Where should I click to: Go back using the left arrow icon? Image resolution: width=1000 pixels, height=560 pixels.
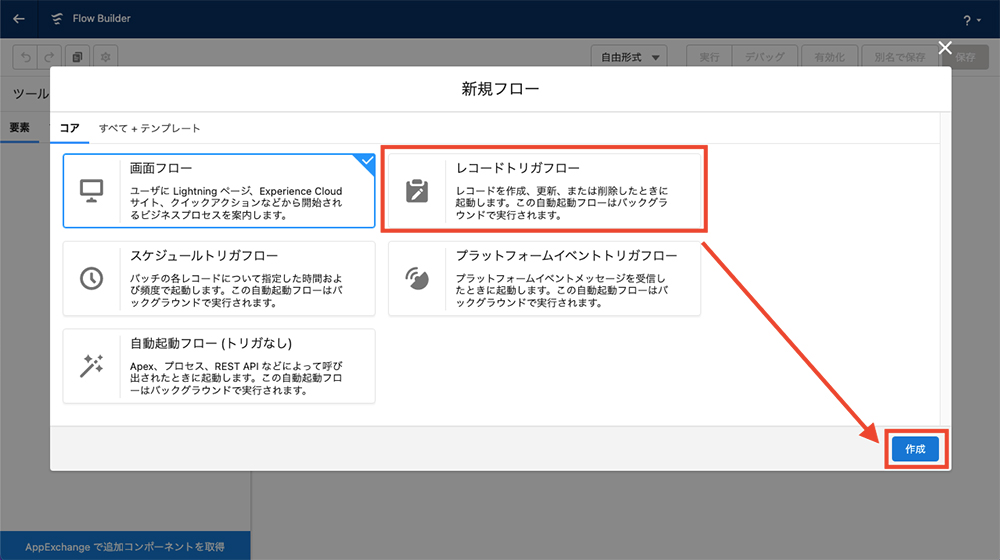tap(18, 18)
